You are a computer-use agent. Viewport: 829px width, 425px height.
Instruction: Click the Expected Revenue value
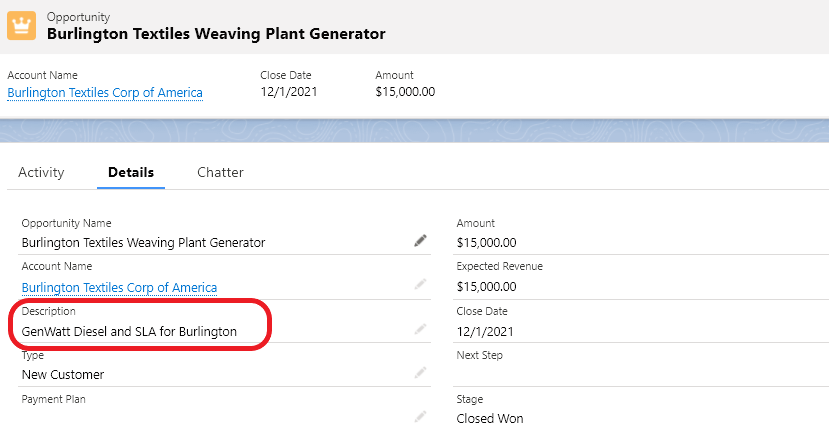point(486,286)
